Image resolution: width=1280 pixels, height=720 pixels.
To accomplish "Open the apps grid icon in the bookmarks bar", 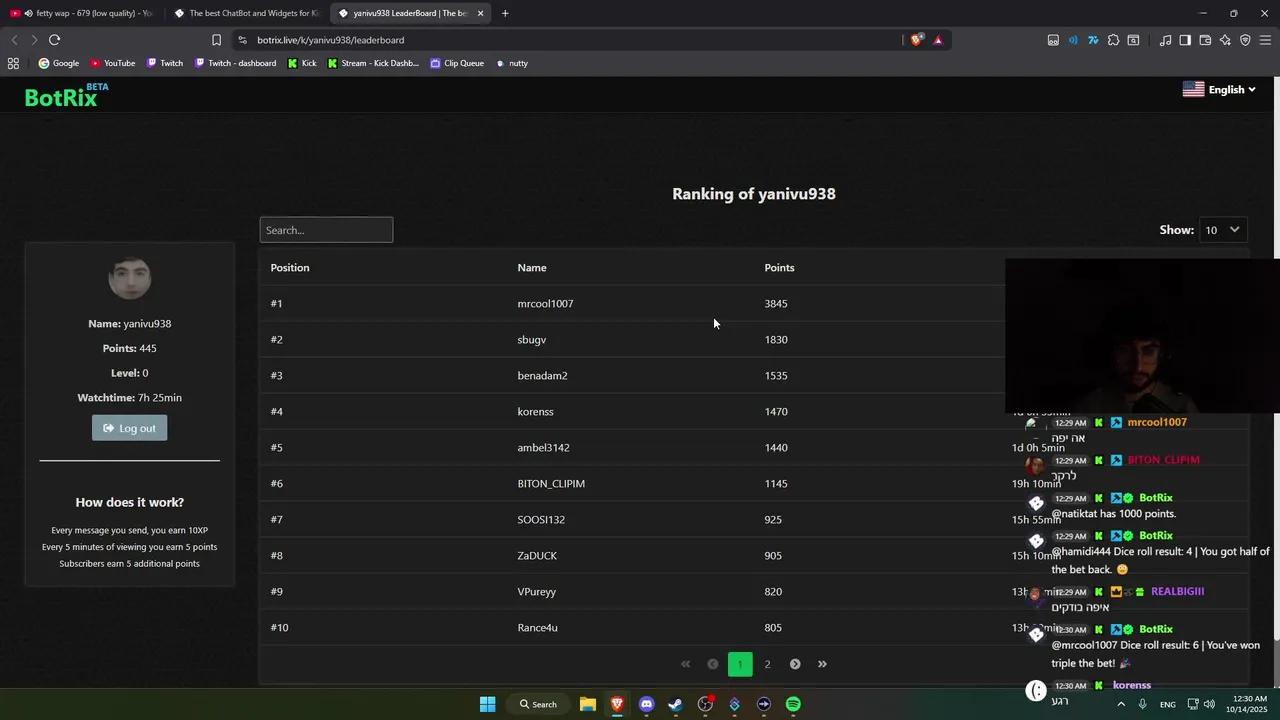I will click(13, 63).
